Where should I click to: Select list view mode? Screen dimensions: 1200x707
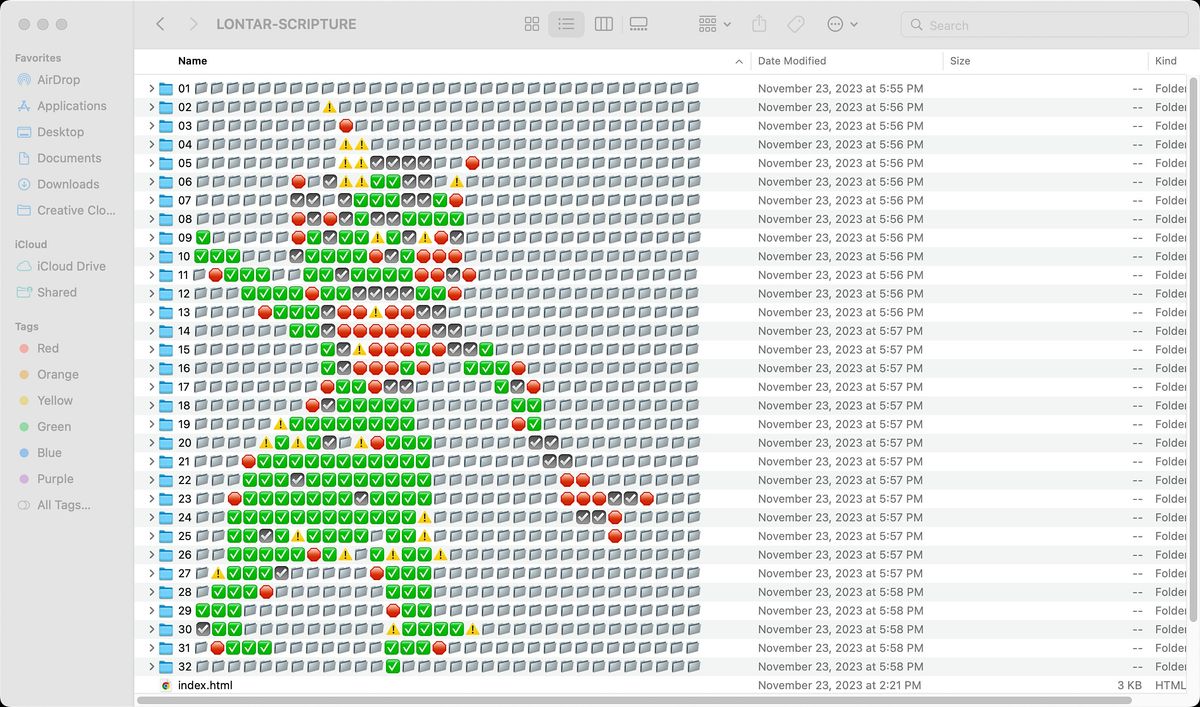[566, 24]
